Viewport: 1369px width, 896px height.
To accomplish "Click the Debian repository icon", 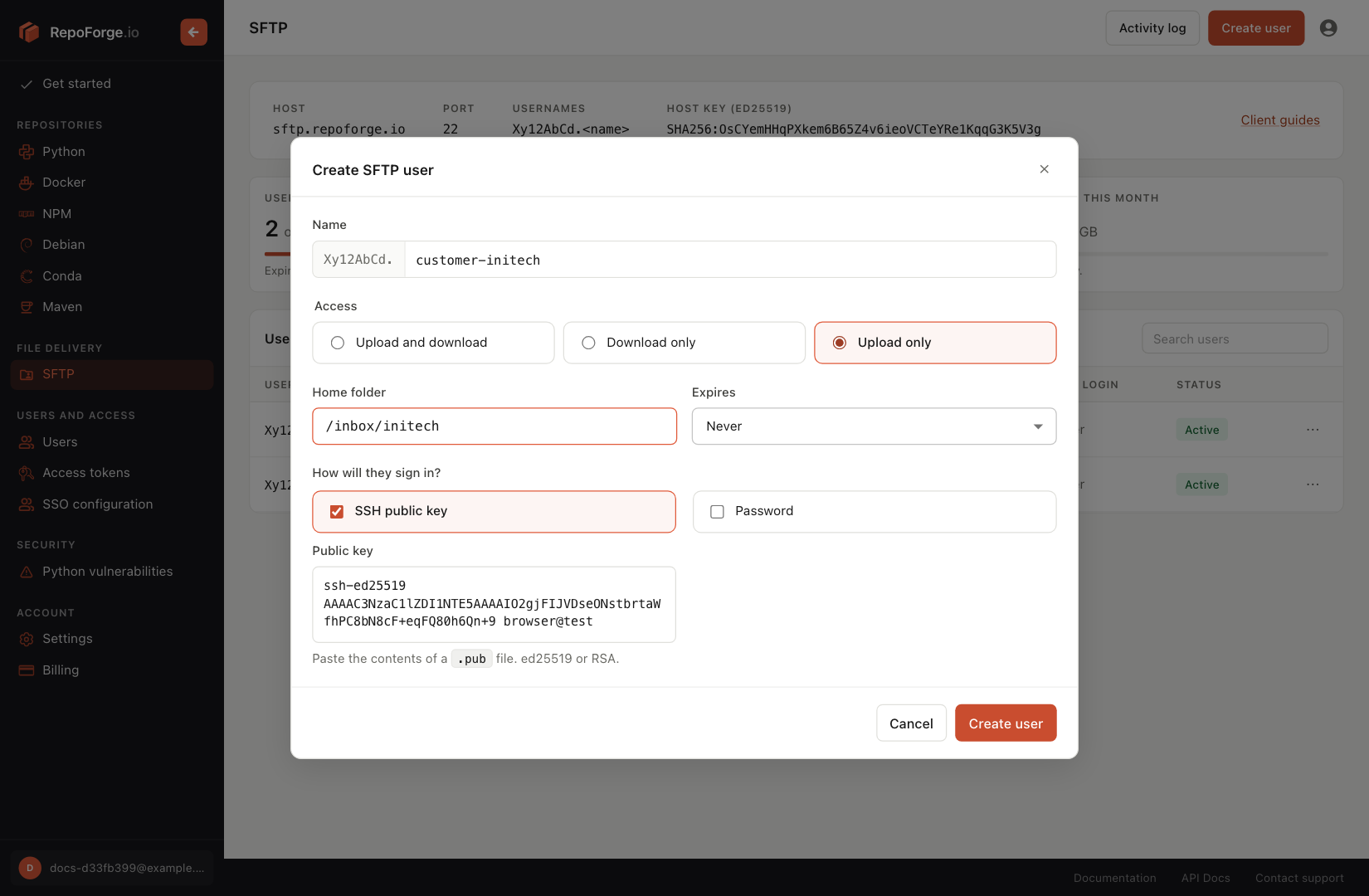I will pyautogui.click(x=27, y=245).
